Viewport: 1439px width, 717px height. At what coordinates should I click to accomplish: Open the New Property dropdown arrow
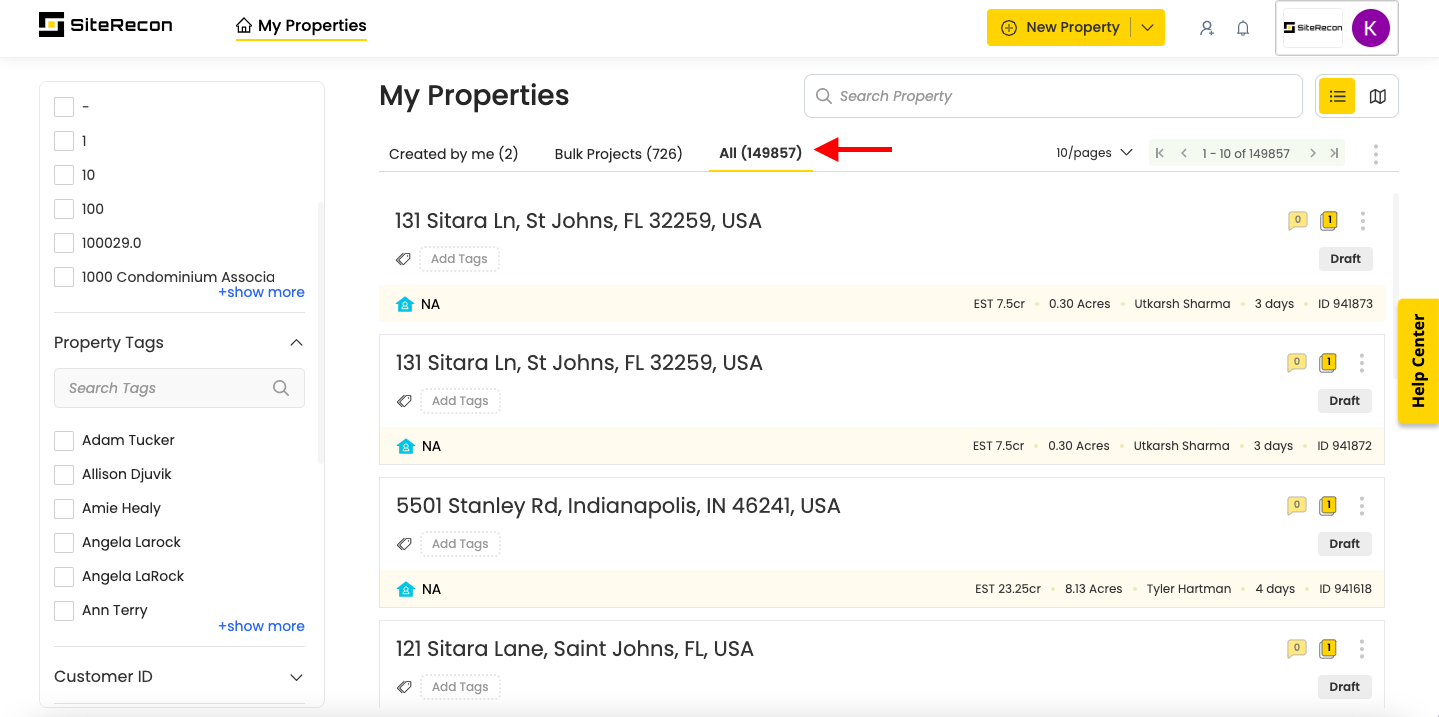click(1147, 28)
